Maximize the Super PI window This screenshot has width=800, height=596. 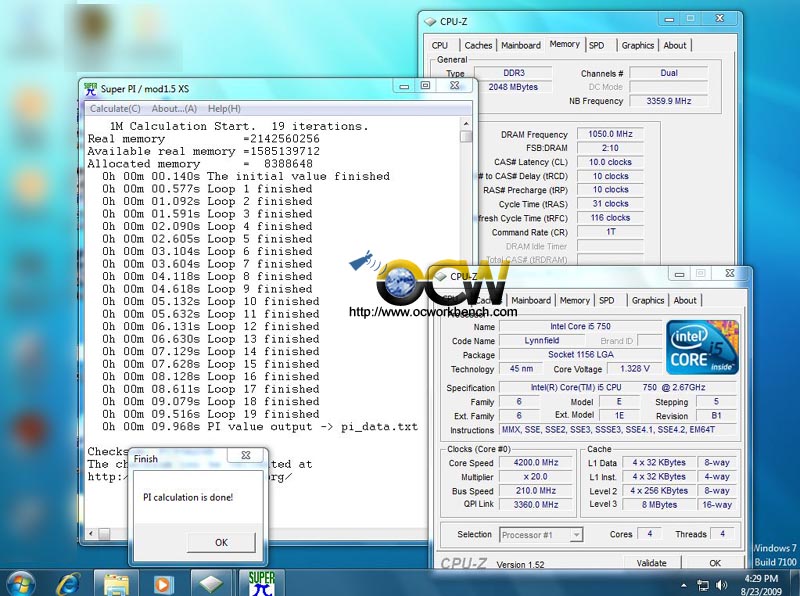[x=426, y=86]
